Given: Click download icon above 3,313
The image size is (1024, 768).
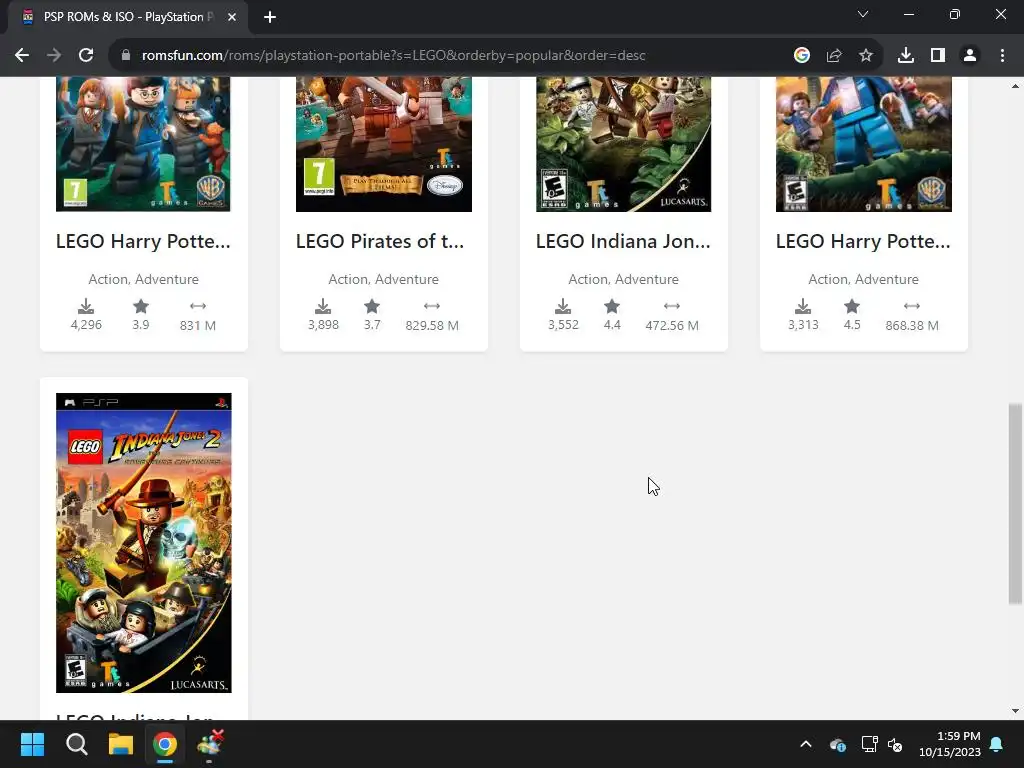Looking at the screenshot, I should [803, 306].
